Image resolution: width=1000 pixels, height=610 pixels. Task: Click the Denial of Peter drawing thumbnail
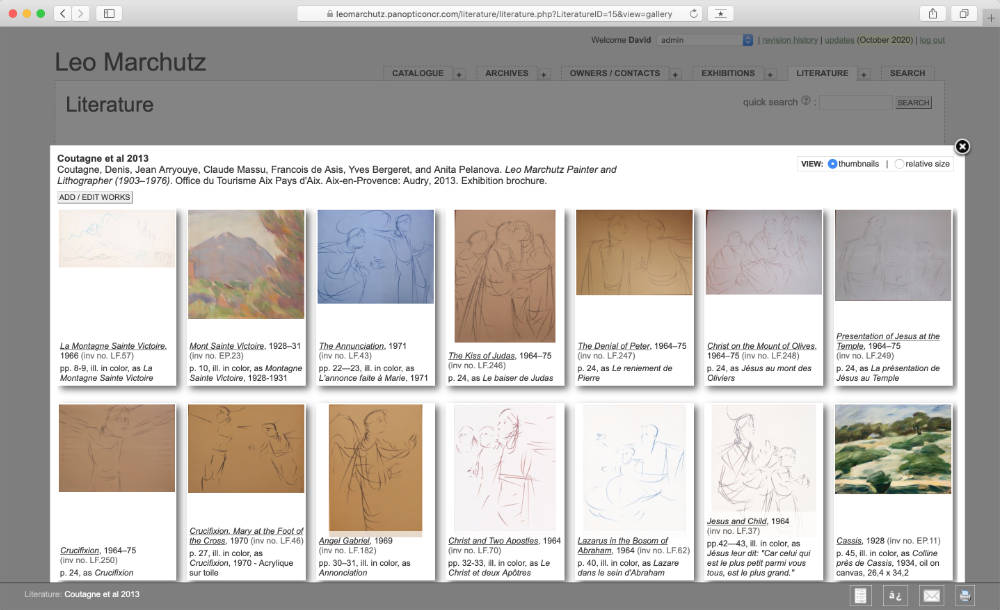(634, 253)
